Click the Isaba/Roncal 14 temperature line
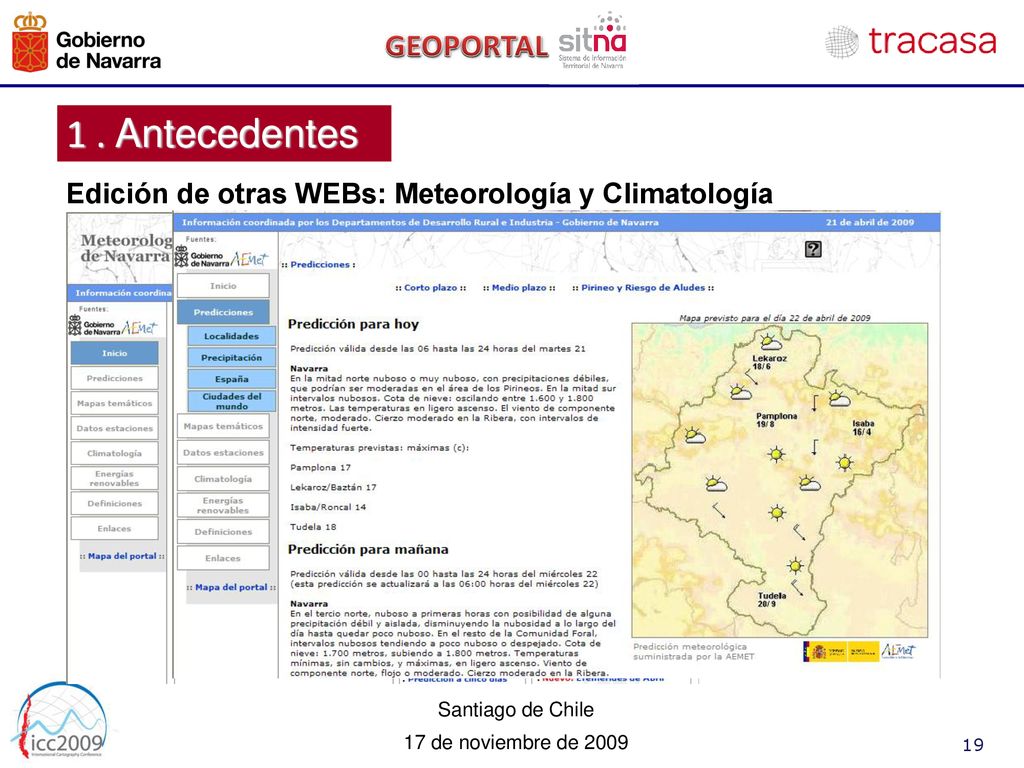This screenshot has width=1024, height=768. [x=328, y=507]
